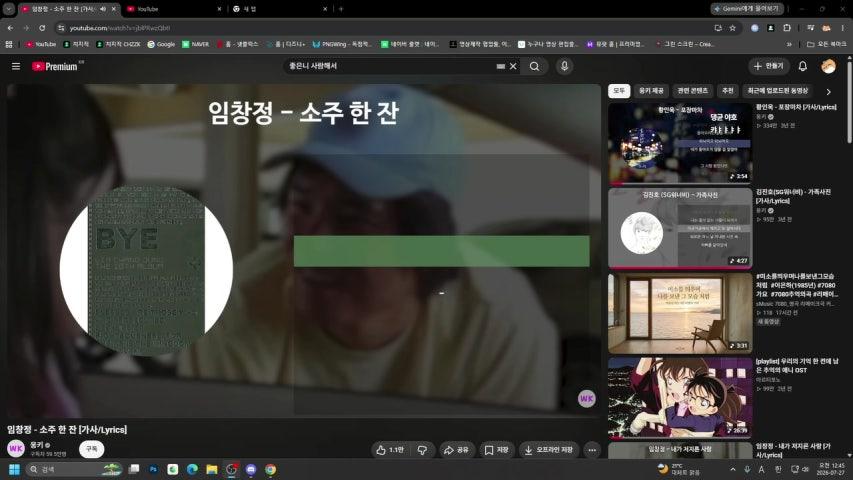The height and width of the screenshot is (480, 853).
Task: Open the Chrome three-dot menu
Action: click(842, 28)
